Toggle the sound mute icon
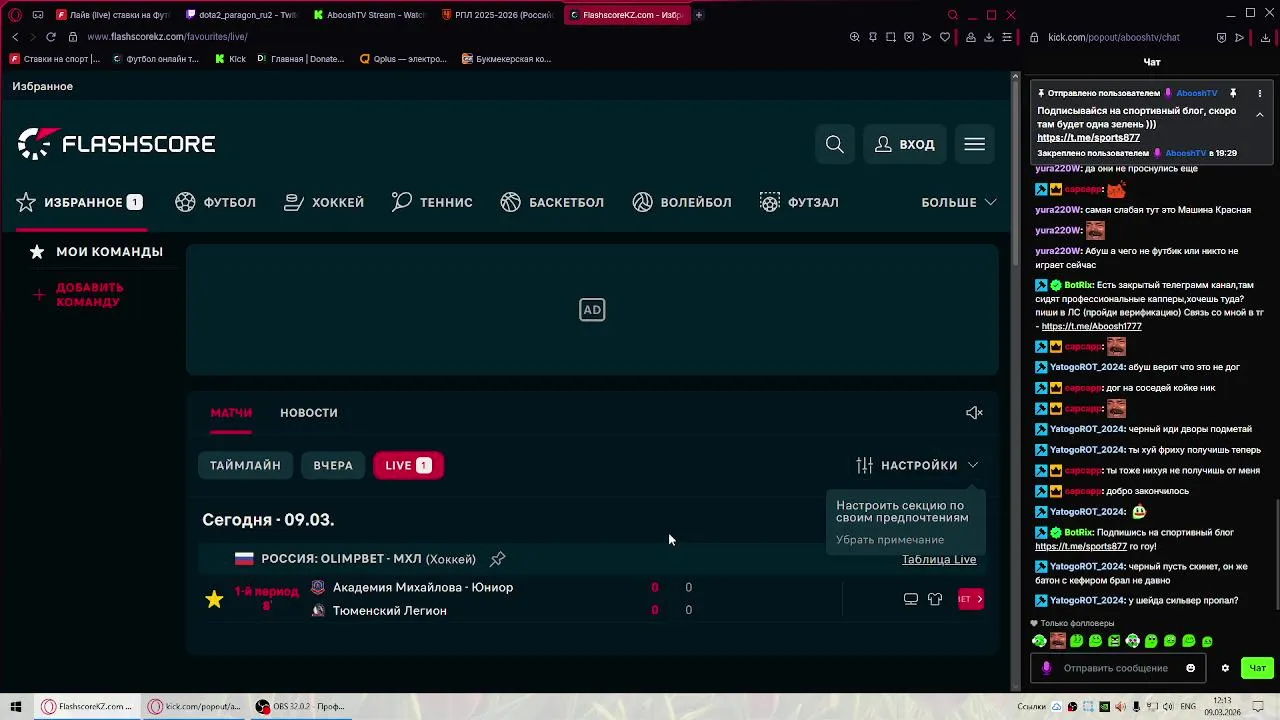 [x=974, y=412]
